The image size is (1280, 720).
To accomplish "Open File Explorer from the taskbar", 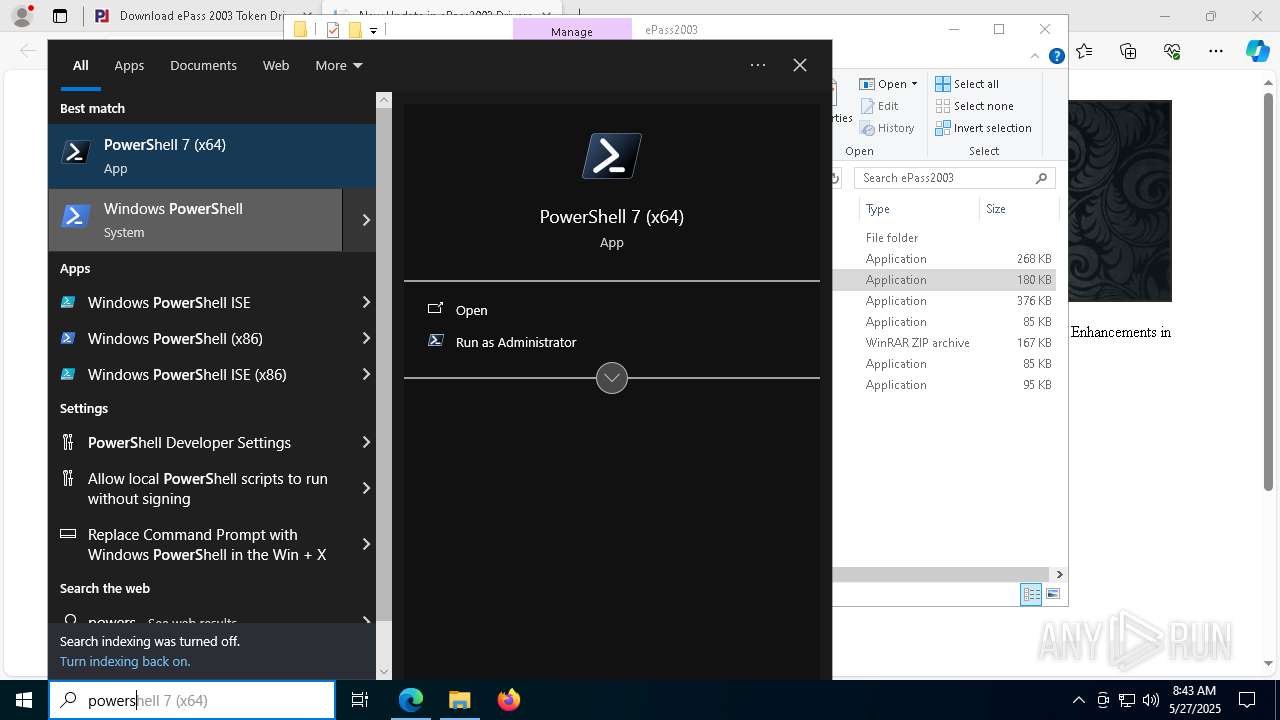I will (x=459, y=700).
